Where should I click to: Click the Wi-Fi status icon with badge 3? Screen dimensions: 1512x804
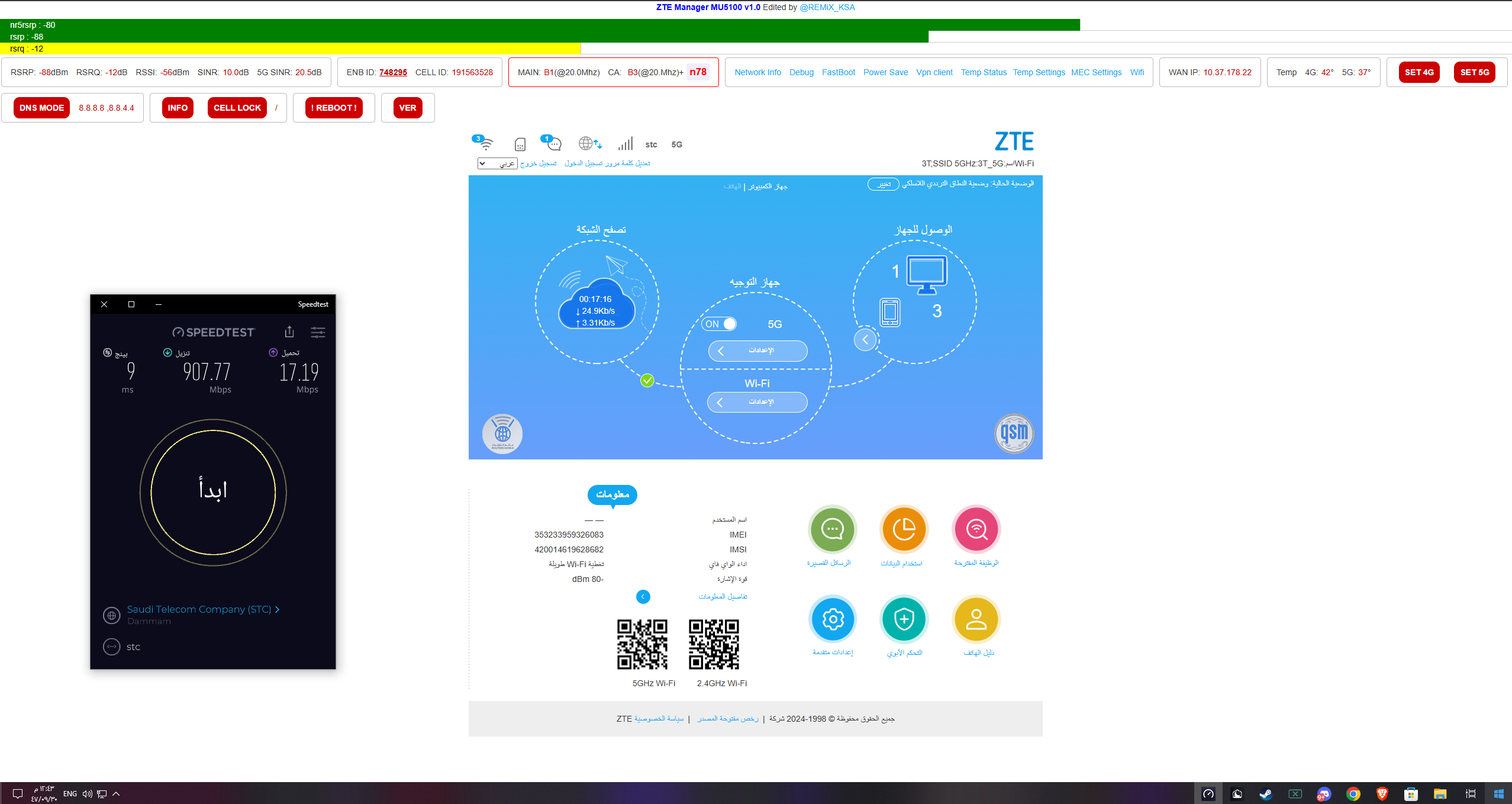coord(485,143)
